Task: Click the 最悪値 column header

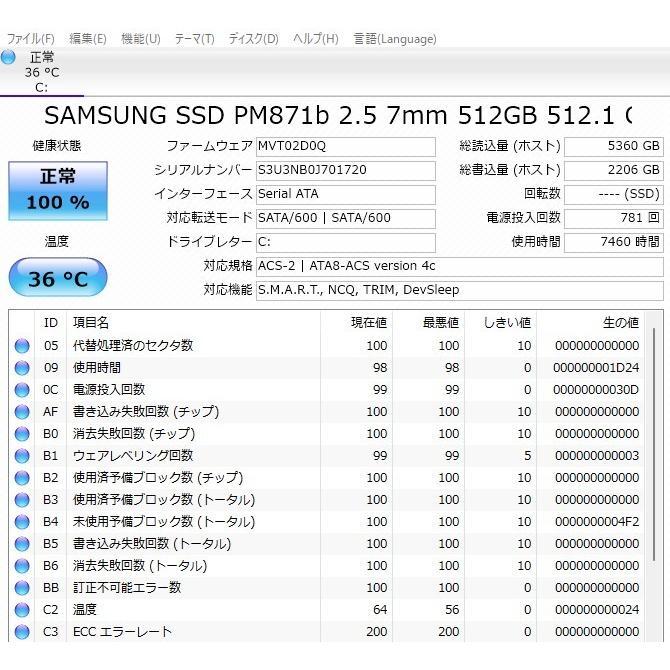Action: click(429, 323)
